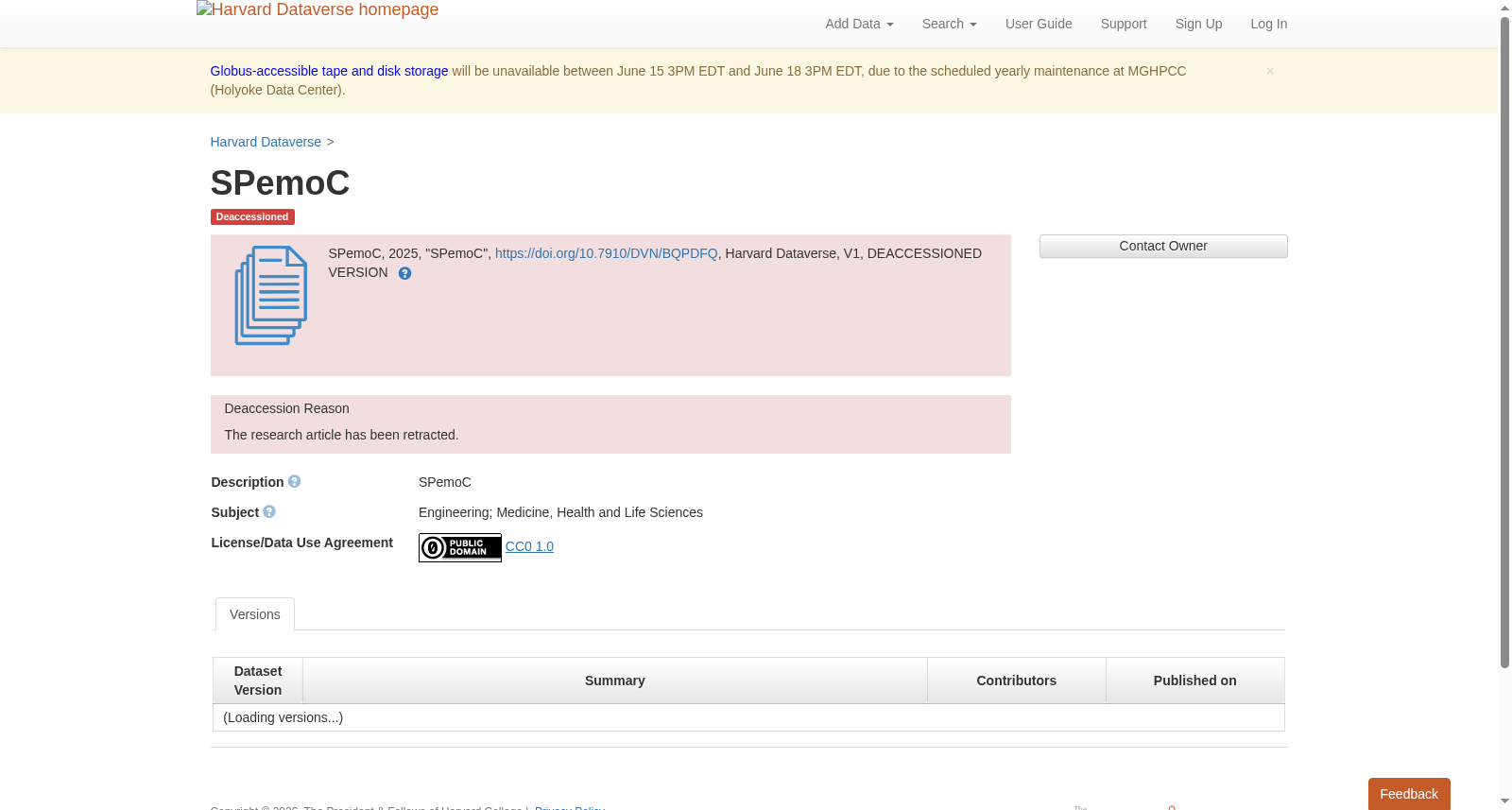Click the Loading versions table row
Viewport: 1512px width, 810px height.
coord(748,717)
